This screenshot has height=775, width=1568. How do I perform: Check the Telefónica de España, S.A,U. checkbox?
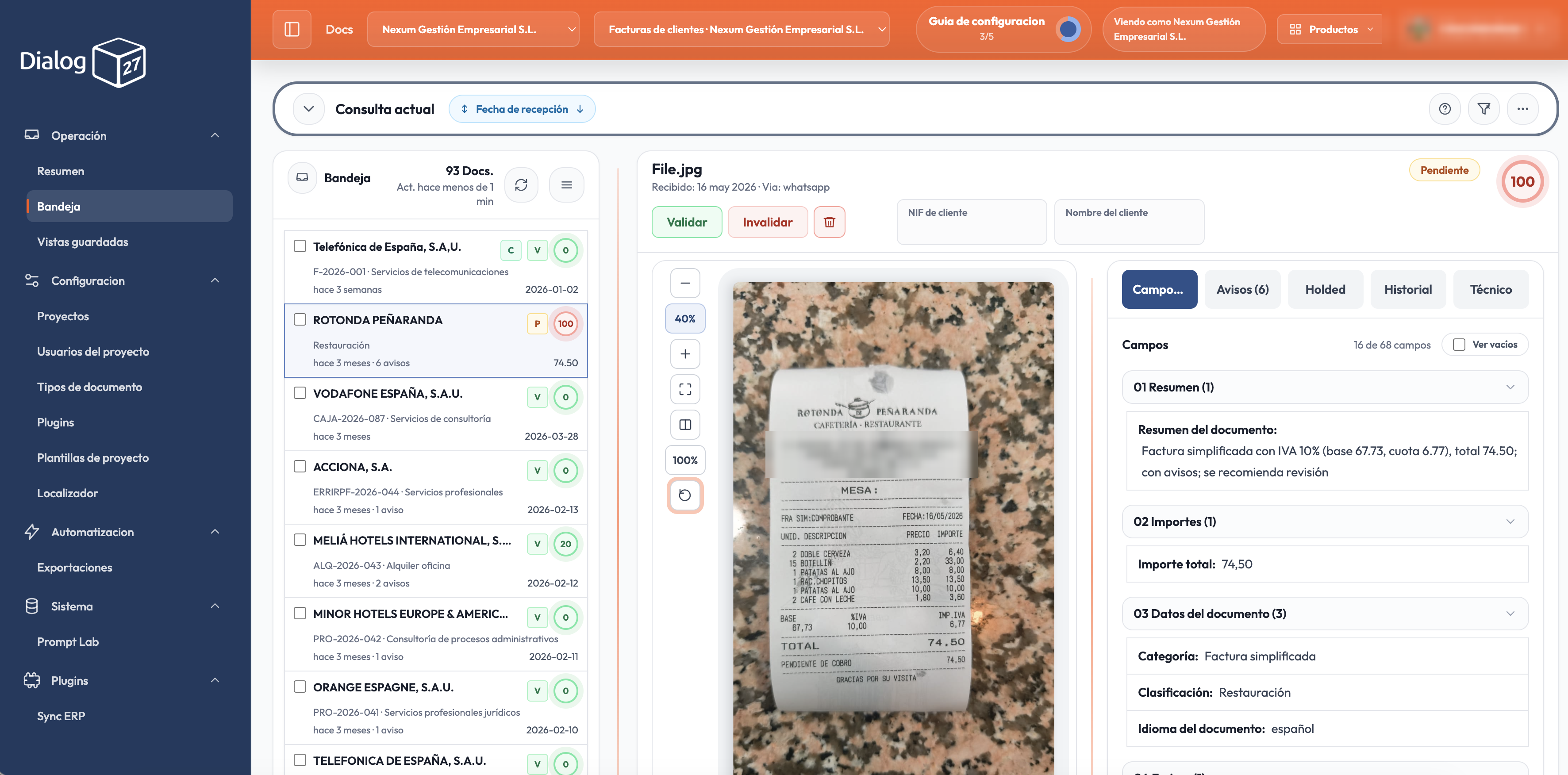(300, 246)
